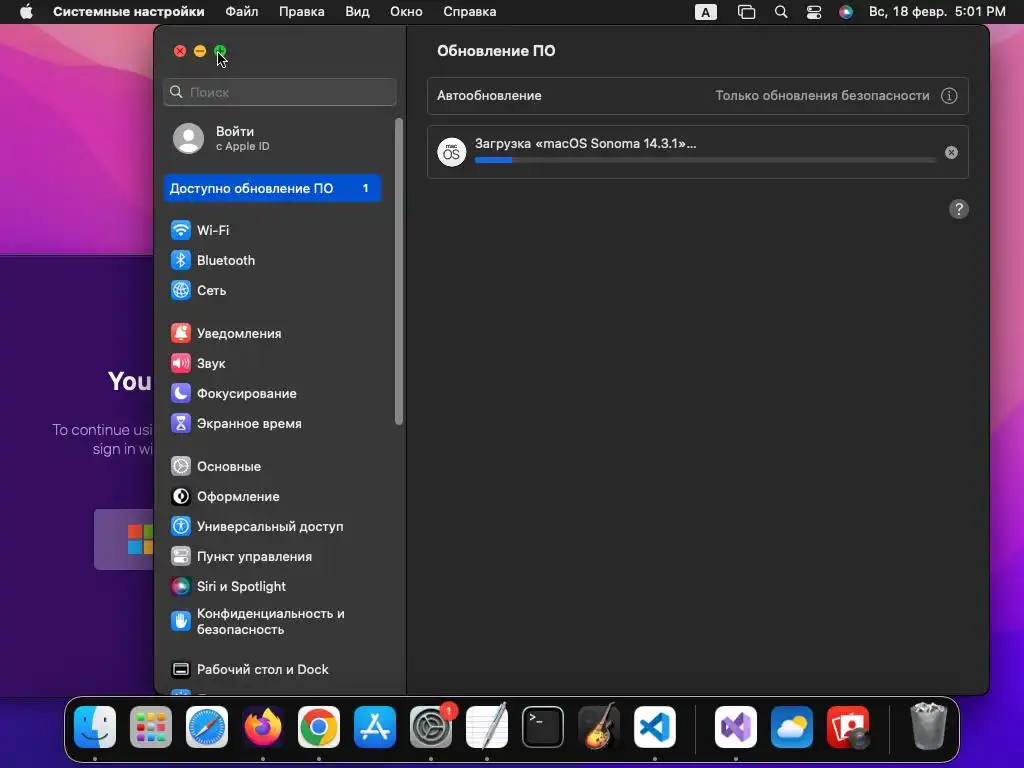Select Siri и Spotlight settings

(272, 586)
